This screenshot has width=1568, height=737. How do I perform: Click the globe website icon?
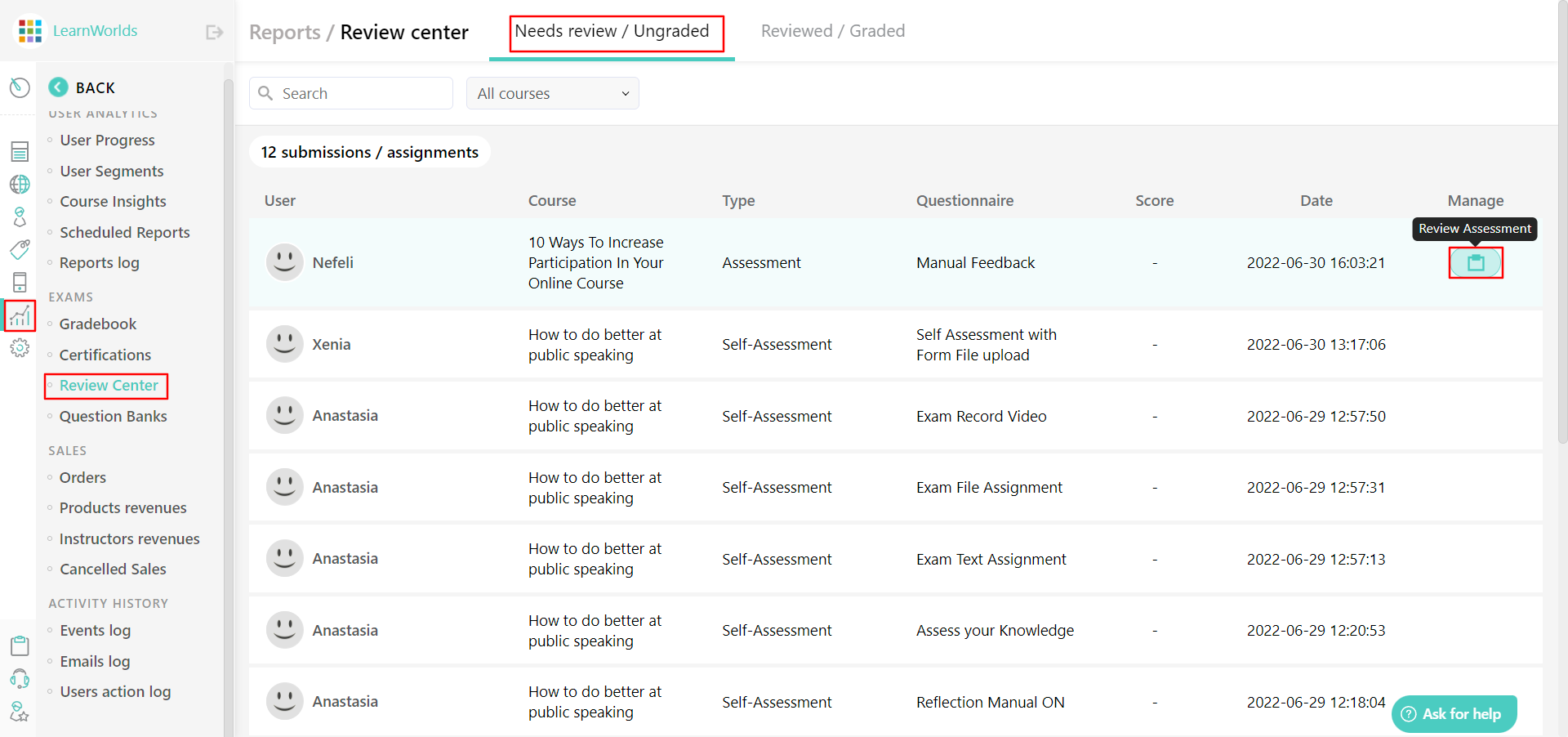[20, 184]
